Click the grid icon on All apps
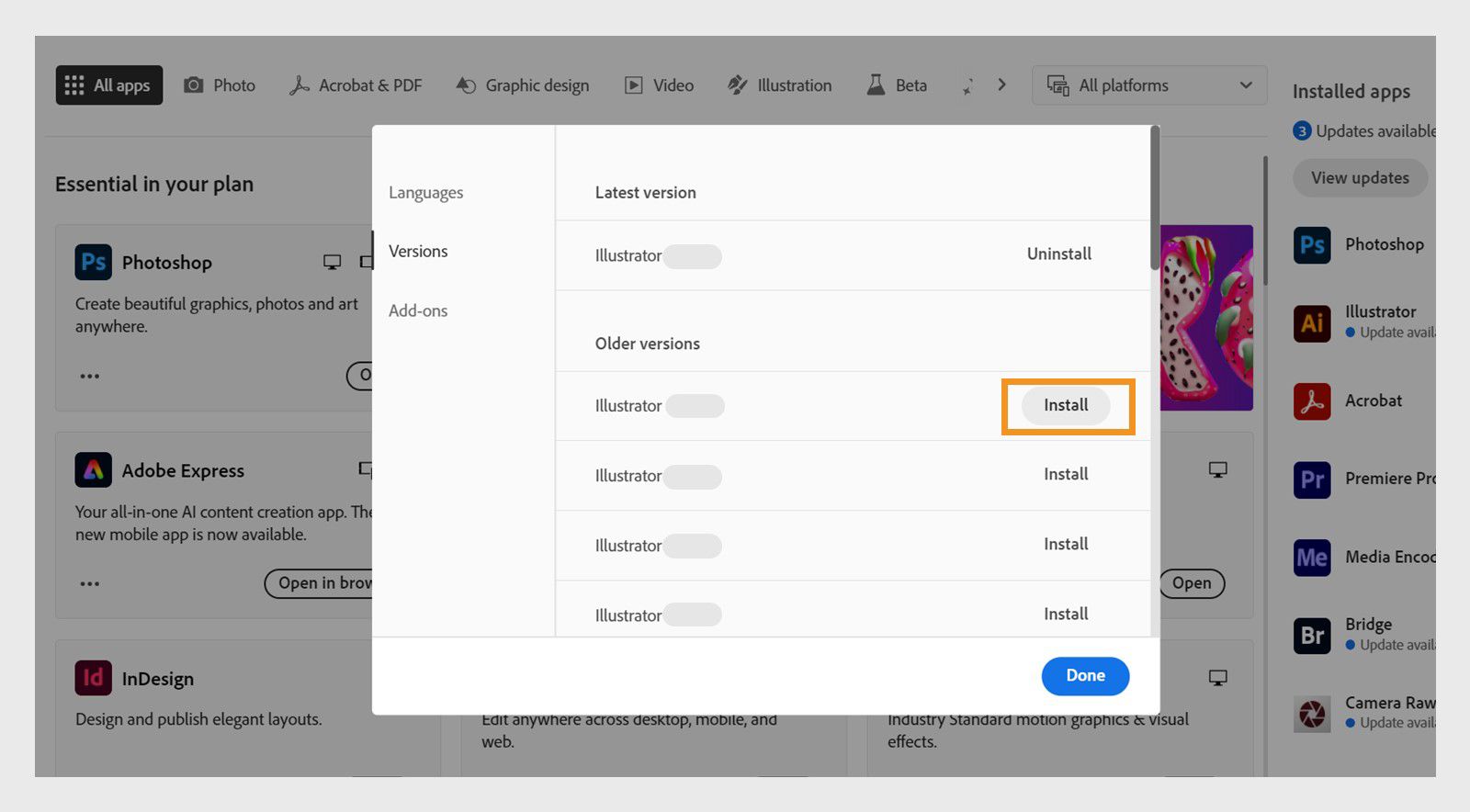Screen dimensions: 1470x812 coord(74,85)
